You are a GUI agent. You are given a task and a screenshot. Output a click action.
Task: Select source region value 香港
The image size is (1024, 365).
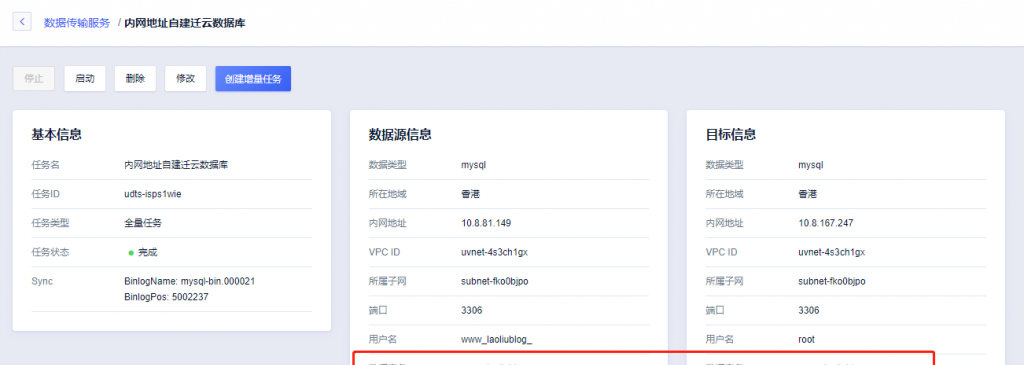click(x=470, y=194)
